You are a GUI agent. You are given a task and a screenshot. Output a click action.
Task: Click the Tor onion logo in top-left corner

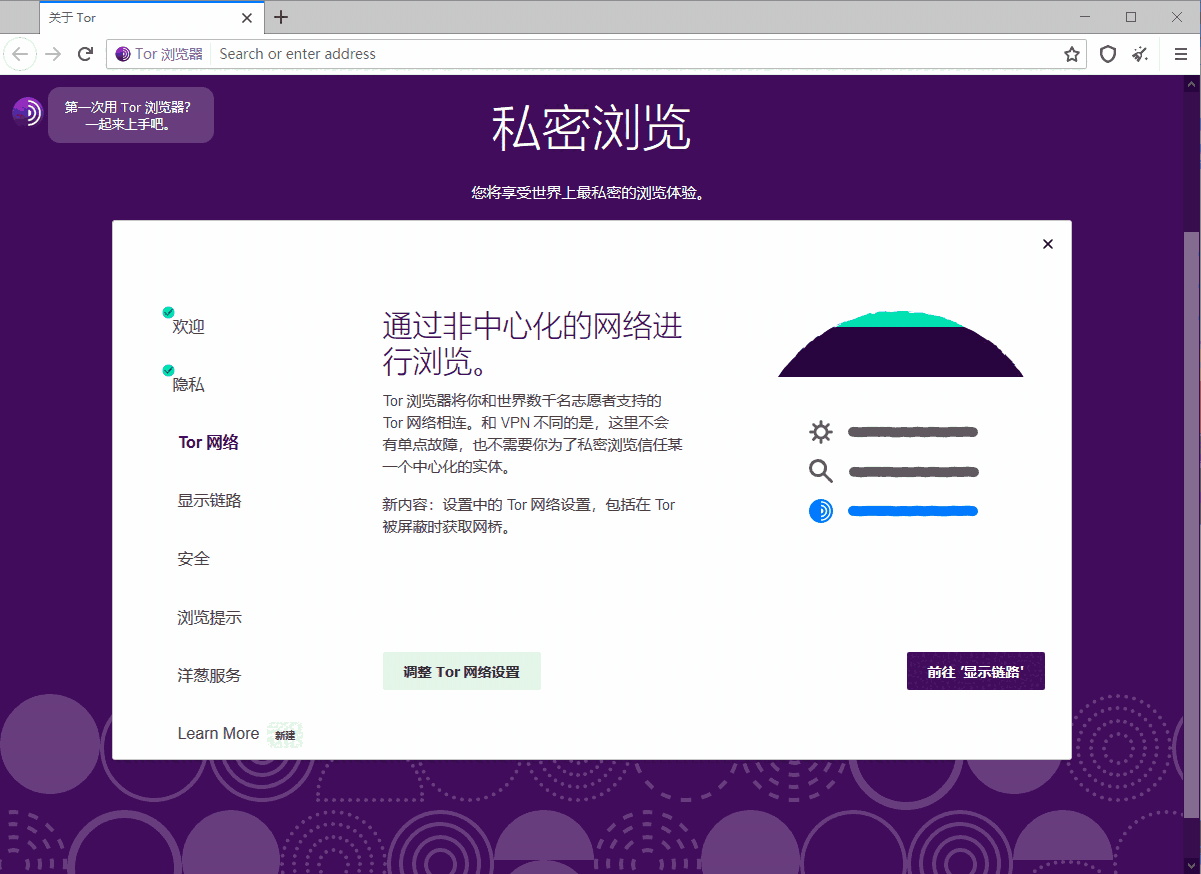coord(27,111)
